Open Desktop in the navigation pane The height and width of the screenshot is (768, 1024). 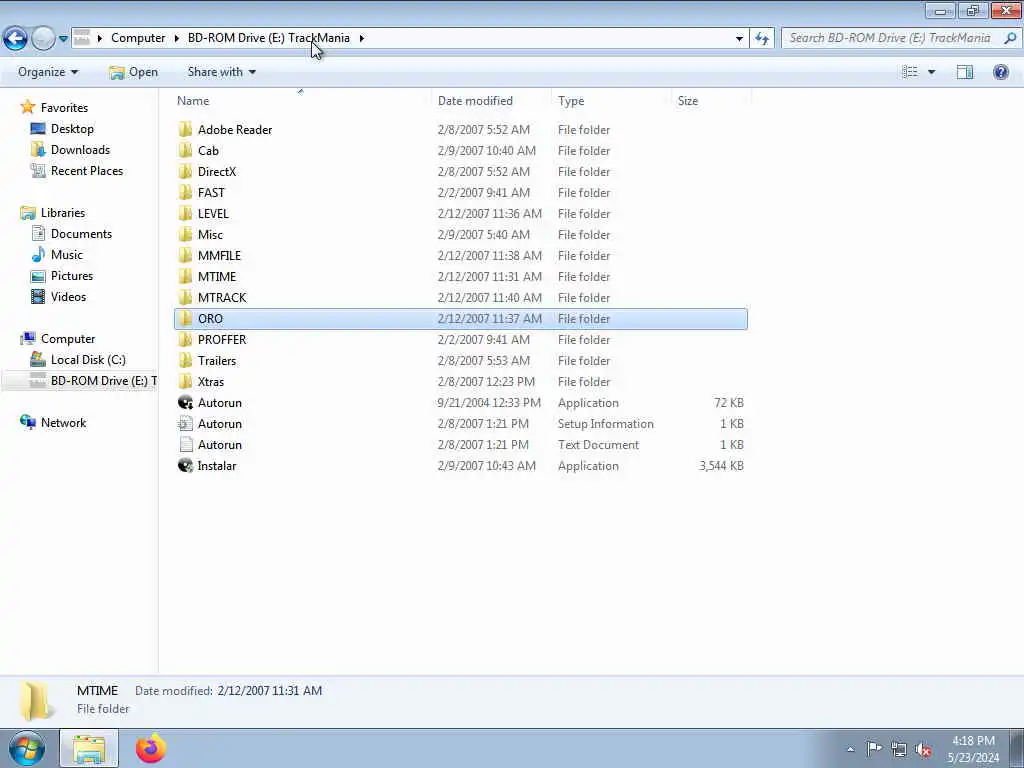(72, 129)
